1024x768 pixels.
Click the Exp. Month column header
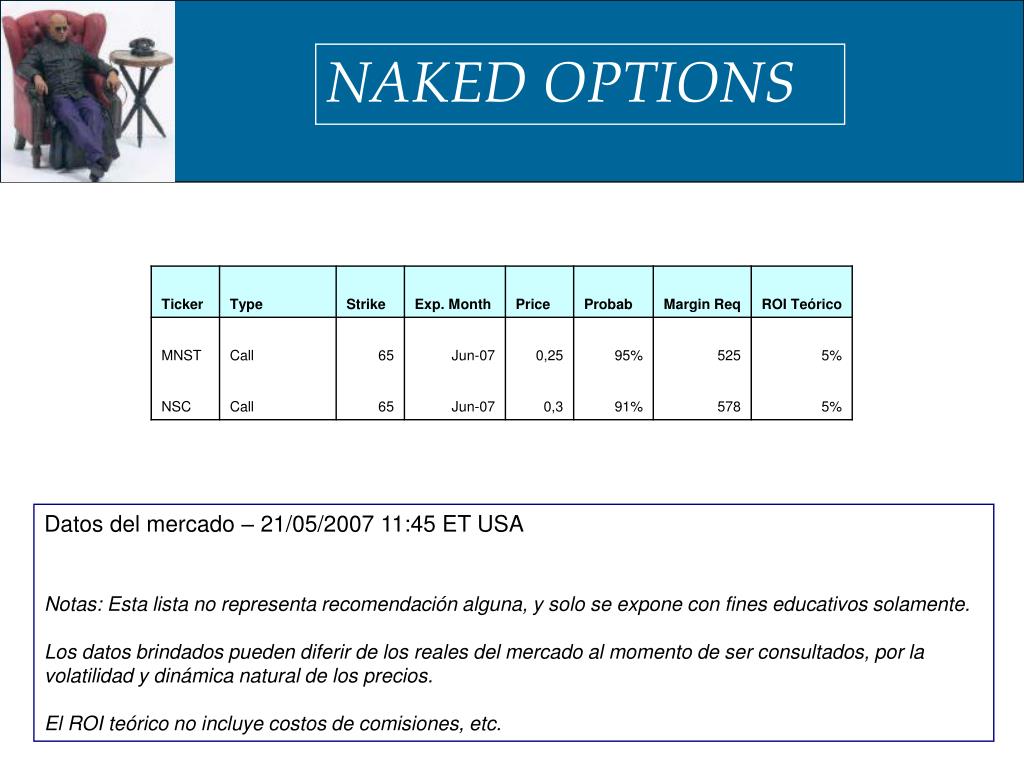click(455, 292)
